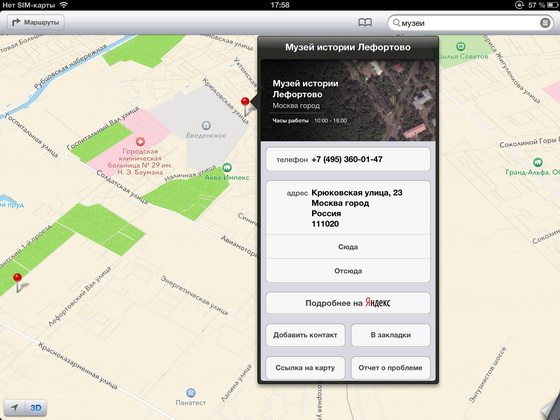This screenshot has height=420, width=560.
Task: Tap the clock 17:58 in status bar
Action: 280,5
